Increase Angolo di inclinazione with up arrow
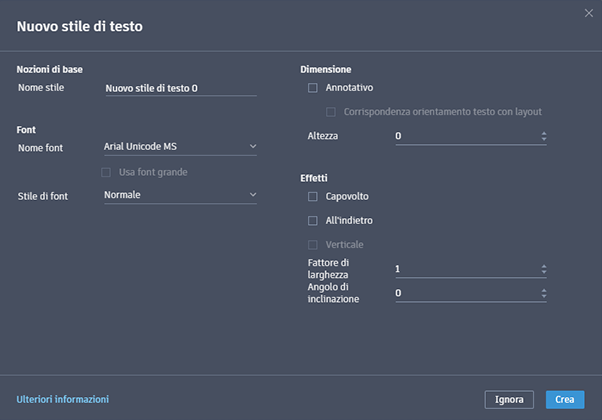Screen dimensions: 602x420 point(544,290)
